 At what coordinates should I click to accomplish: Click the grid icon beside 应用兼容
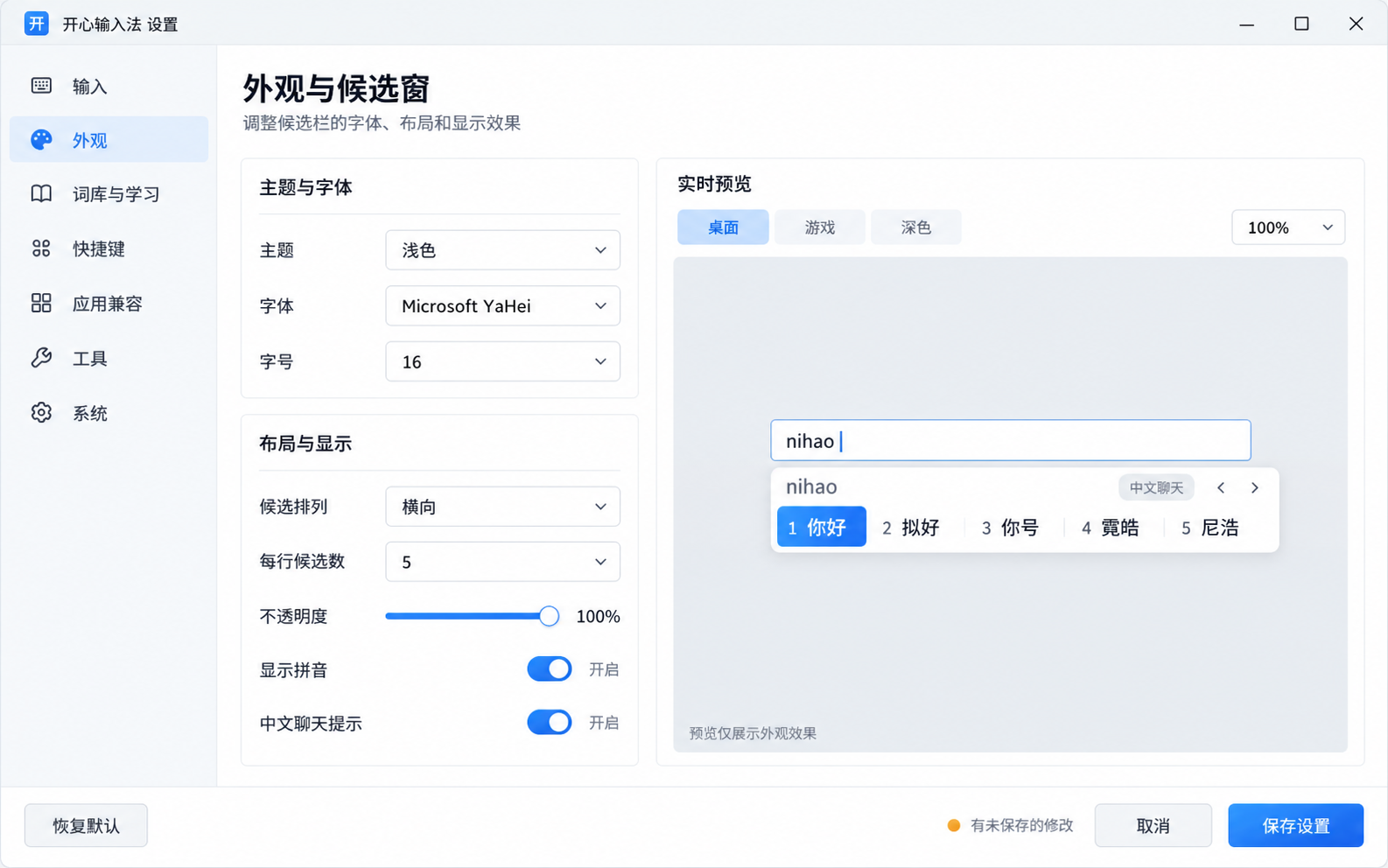[x=41, y=303]
